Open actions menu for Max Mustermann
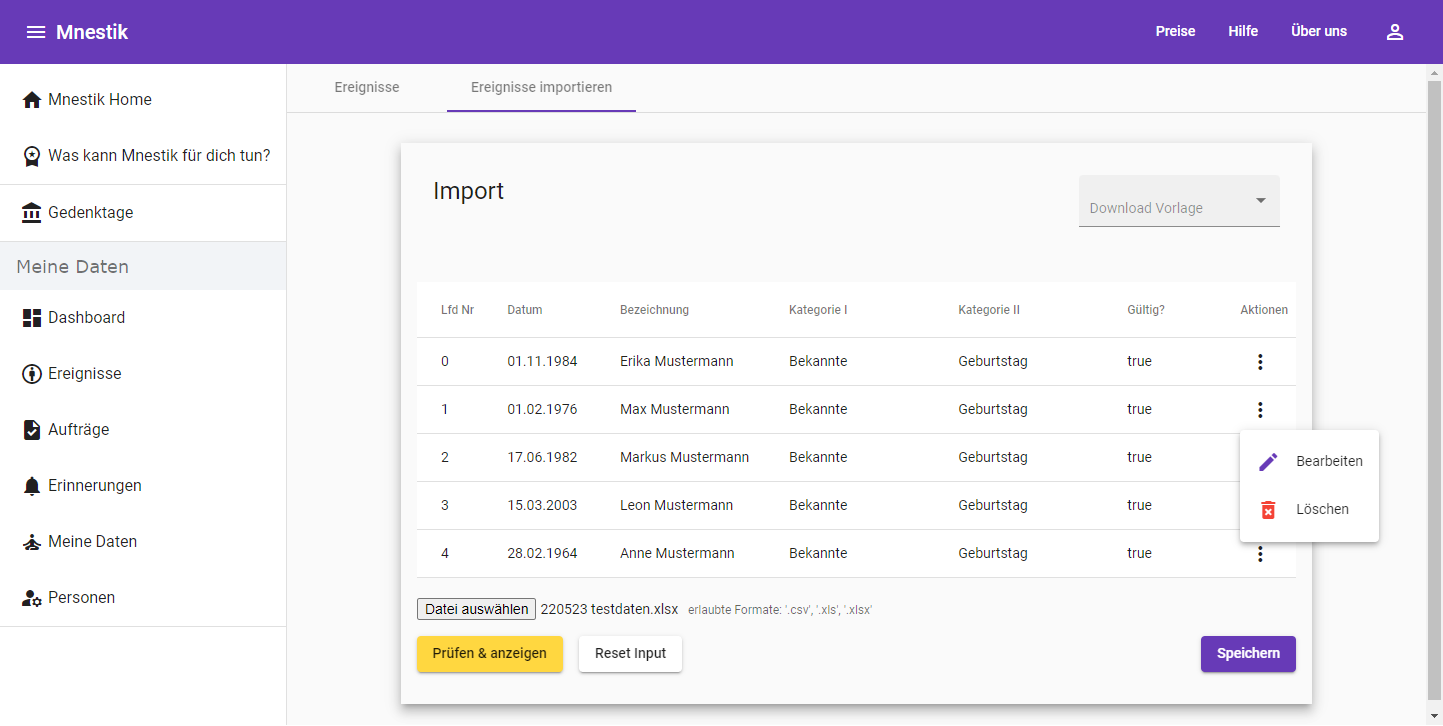Image resolution: width=1443 pixels, height=726 pixels. point(1260,410)
